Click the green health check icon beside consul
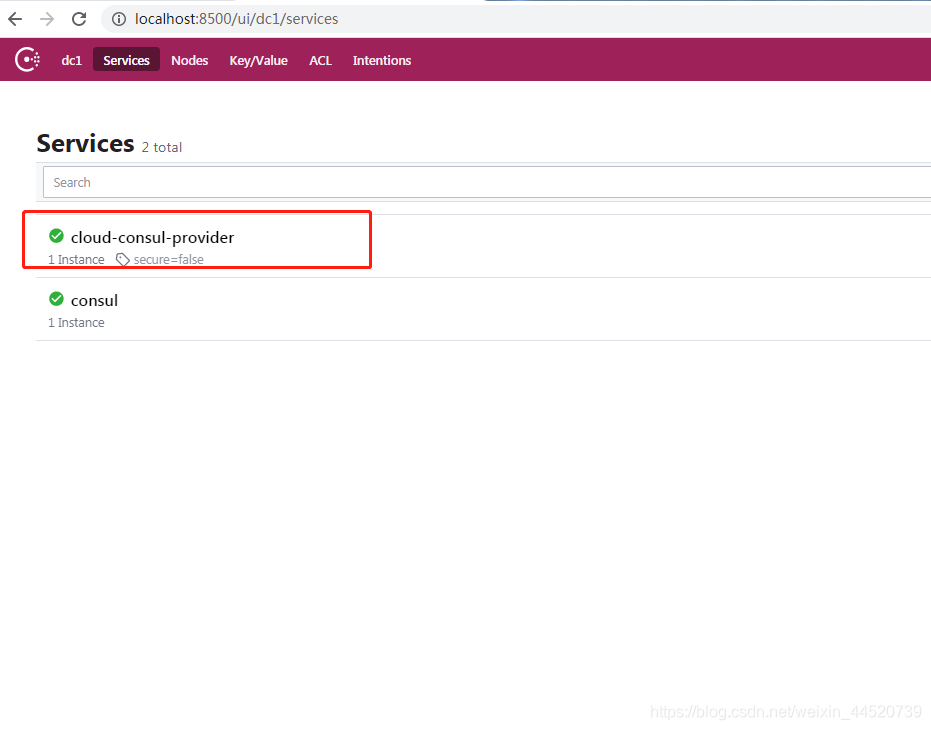This screenshot has height=730, width=931. coord(56,299)
